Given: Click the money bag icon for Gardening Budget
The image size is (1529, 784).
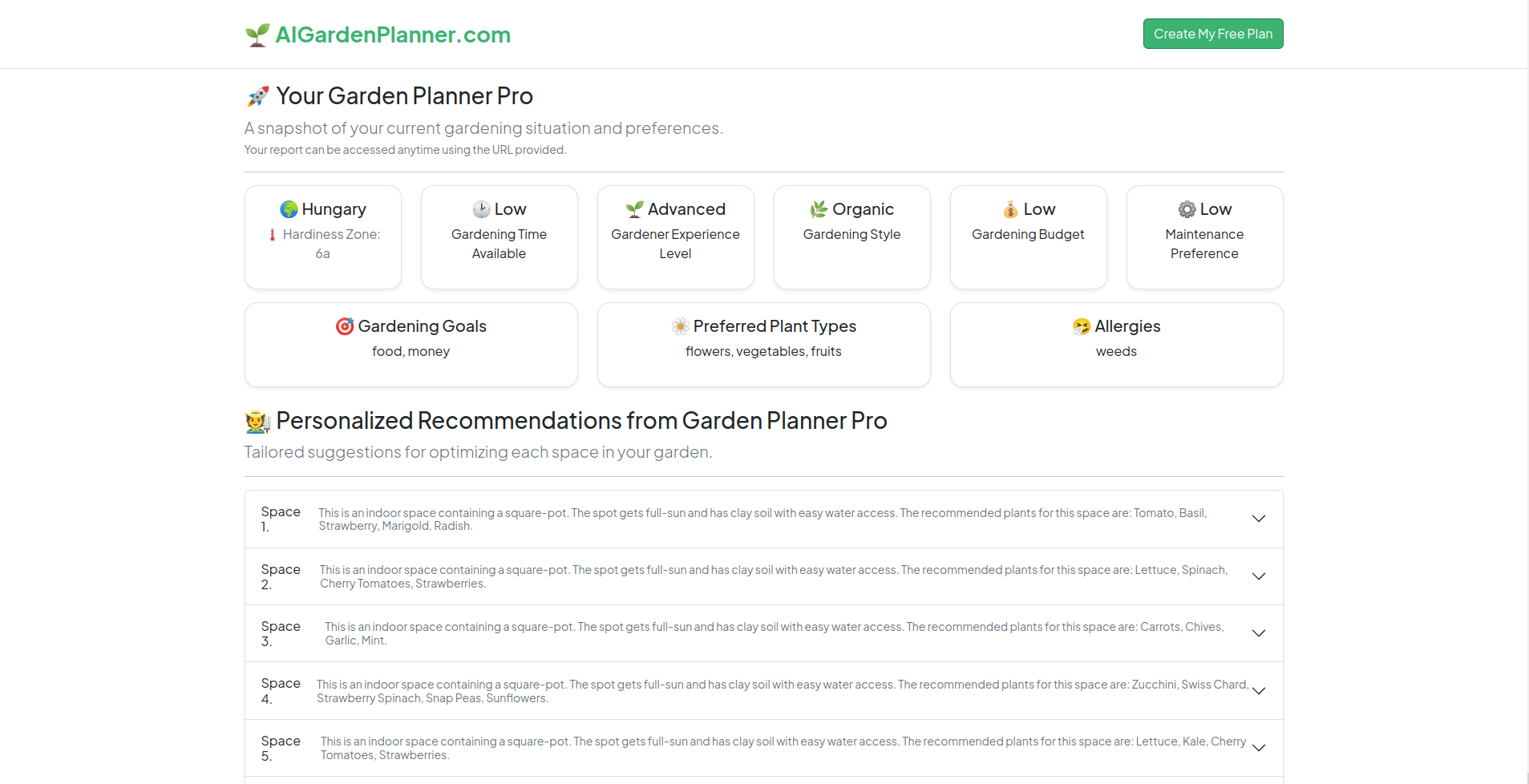Looking at the screenshot, I should click(1010, 210).
